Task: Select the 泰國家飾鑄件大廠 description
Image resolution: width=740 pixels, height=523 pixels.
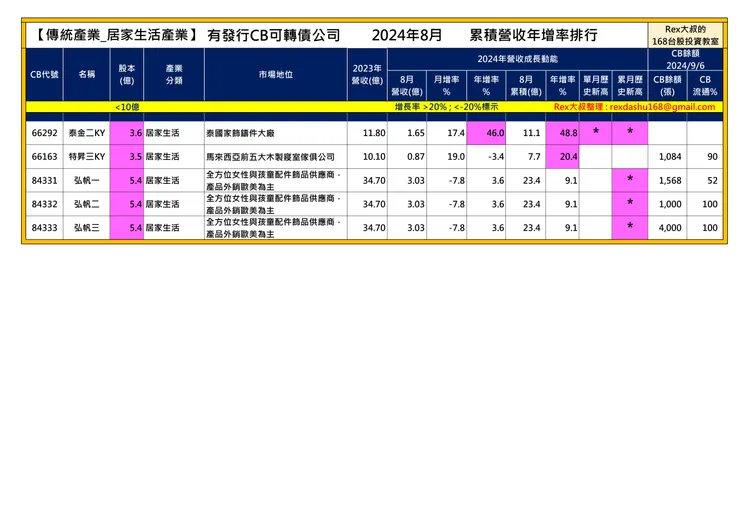Action: point(240,133)
